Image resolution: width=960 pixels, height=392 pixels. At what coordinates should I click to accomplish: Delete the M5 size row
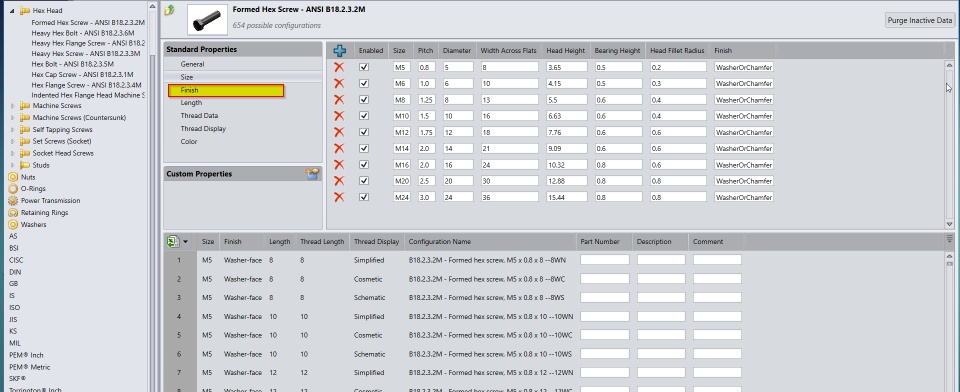pyautogui.click(x=339, y=67)
